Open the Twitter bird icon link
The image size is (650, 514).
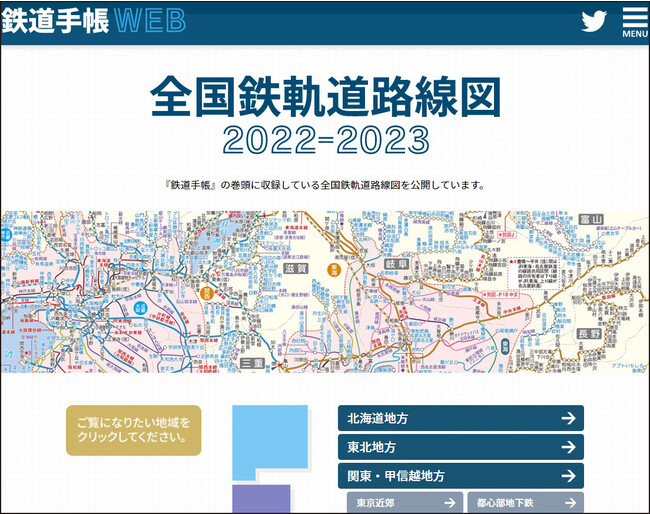click(x=594, y=21)
